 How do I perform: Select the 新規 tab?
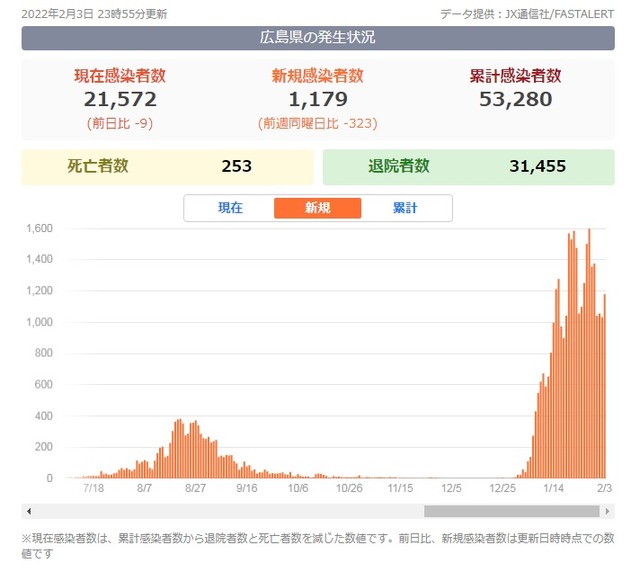coord(318,208)
